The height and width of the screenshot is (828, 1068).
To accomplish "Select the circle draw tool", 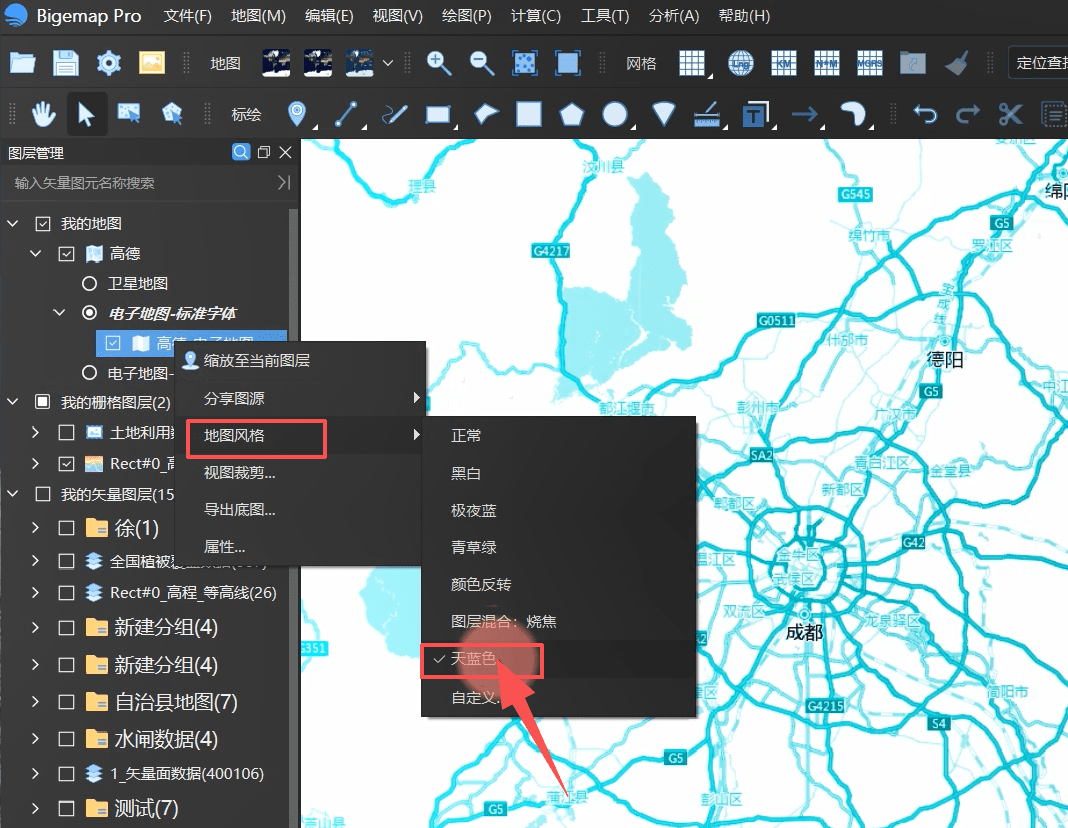I will (614, 114).
